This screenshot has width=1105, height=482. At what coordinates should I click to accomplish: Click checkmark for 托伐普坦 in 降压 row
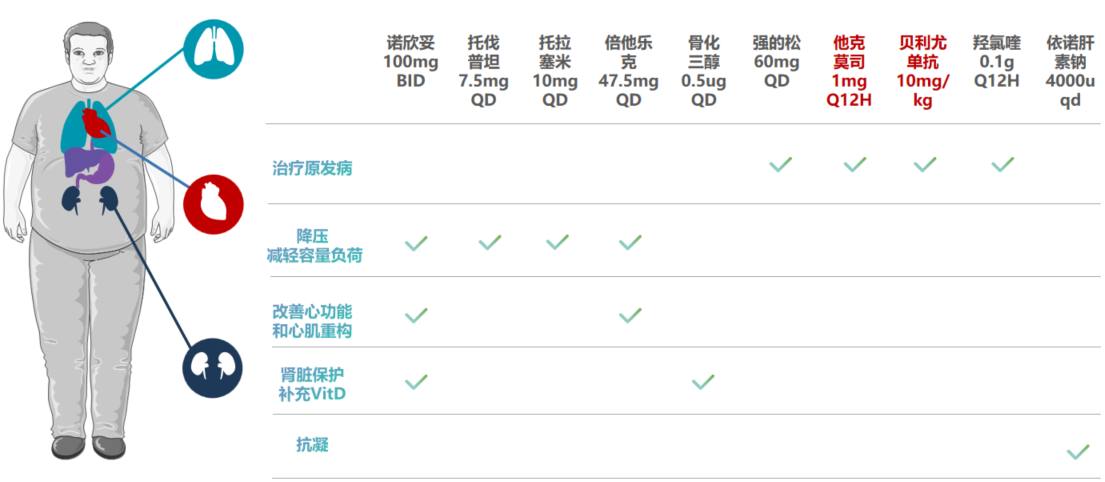point(490,242)
